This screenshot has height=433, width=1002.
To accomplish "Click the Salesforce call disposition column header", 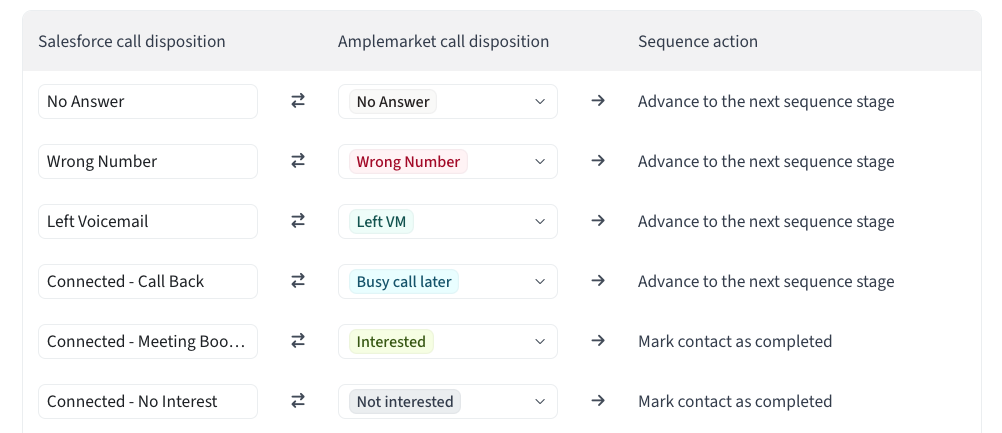I will (x=131, y=41).
